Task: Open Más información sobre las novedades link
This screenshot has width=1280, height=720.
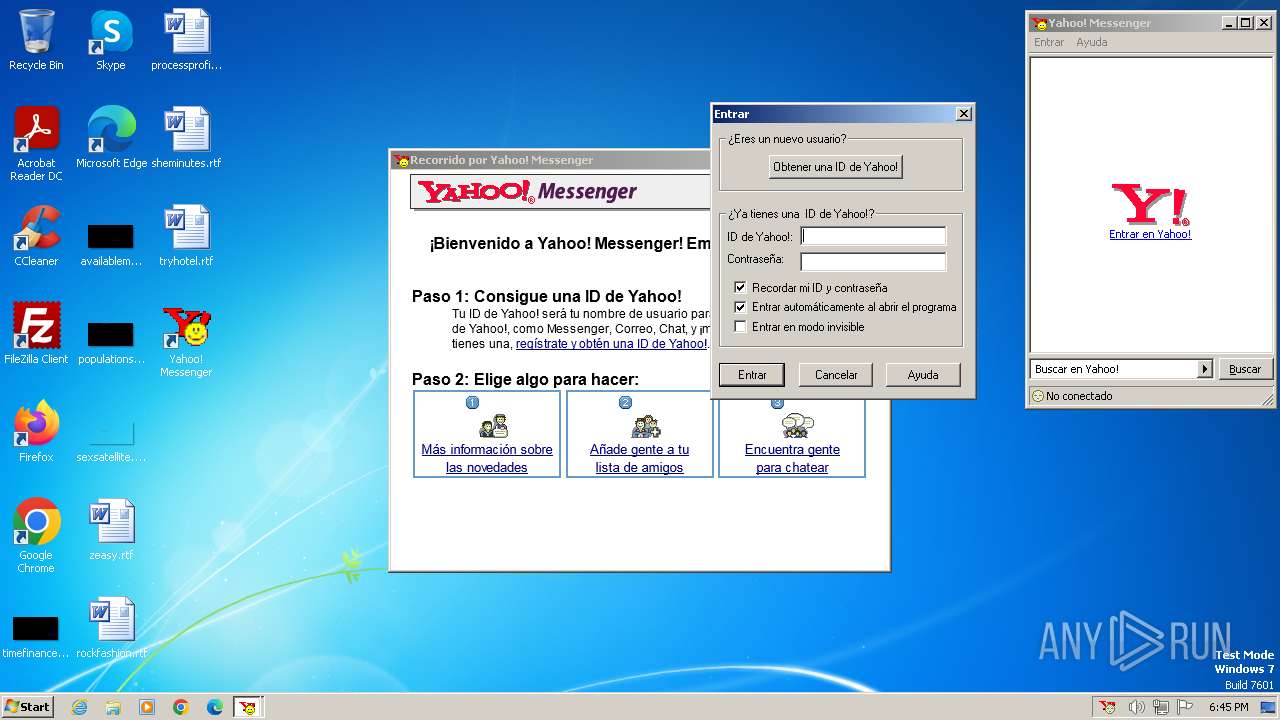Action: pos(487,458)
